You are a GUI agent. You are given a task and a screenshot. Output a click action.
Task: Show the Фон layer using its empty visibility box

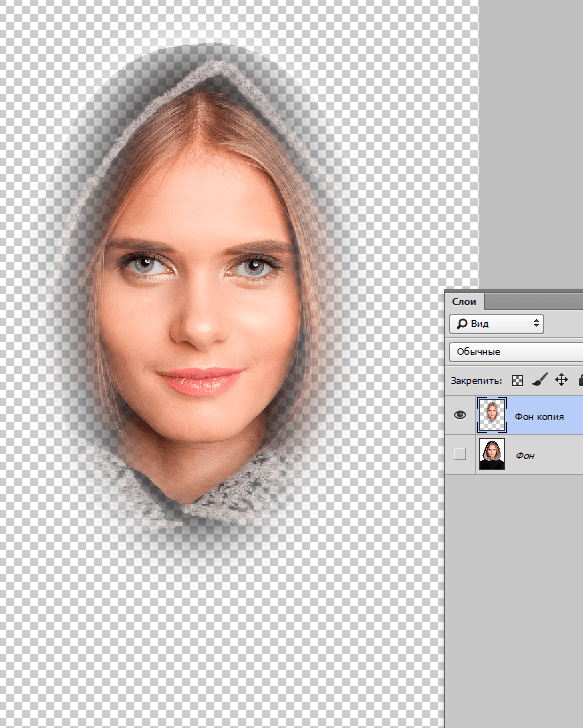pos(460,454)
